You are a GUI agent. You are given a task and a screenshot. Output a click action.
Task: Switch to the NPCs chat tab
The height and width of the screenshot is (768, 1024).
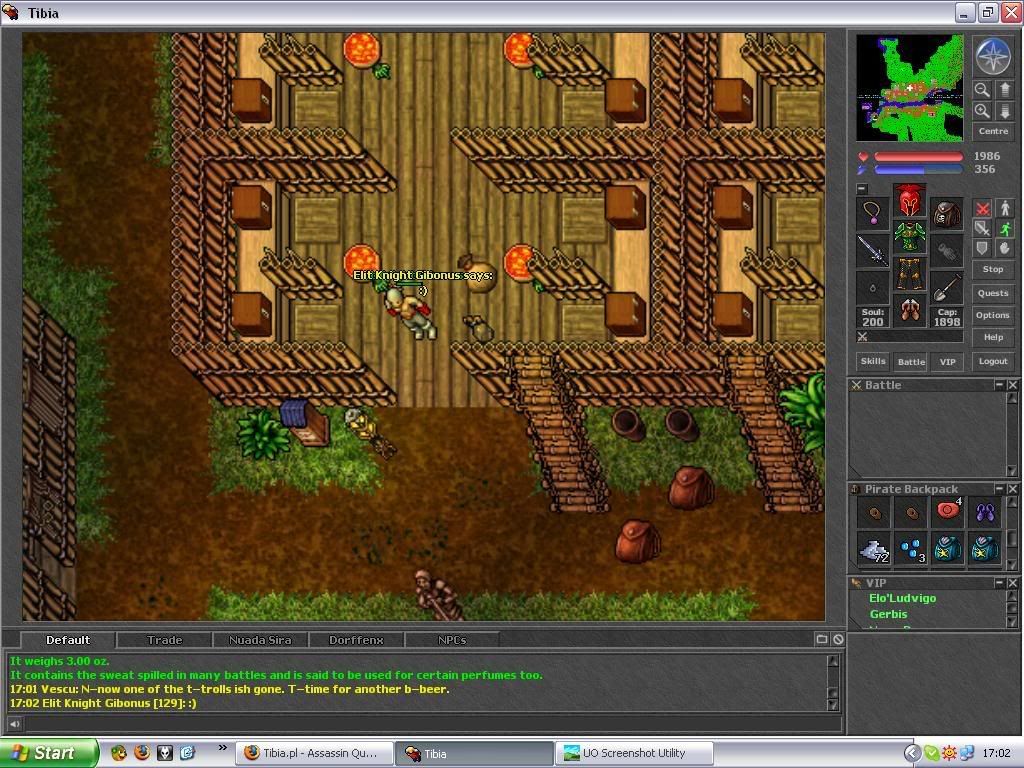click(452, 640)
